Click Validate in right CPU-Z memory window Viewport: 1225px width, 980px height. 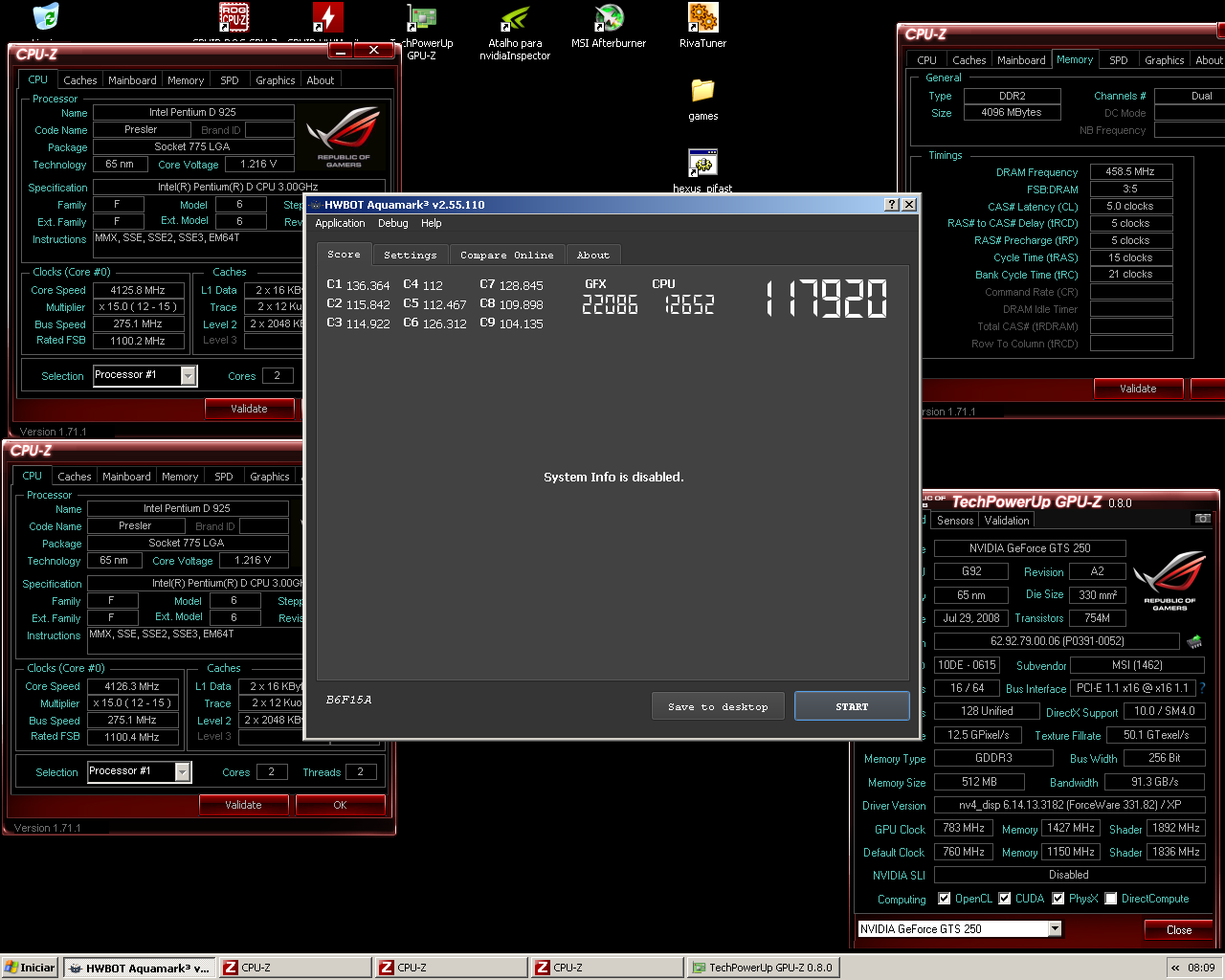click(1138, 389)
